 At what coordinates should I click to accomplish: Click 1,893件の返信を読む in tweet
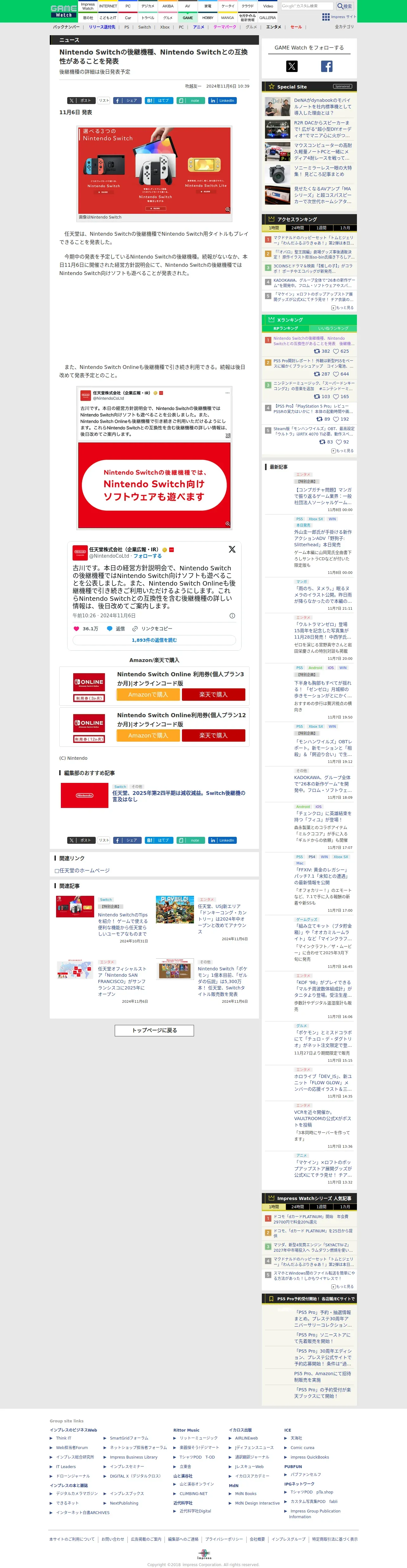point(154,640)
